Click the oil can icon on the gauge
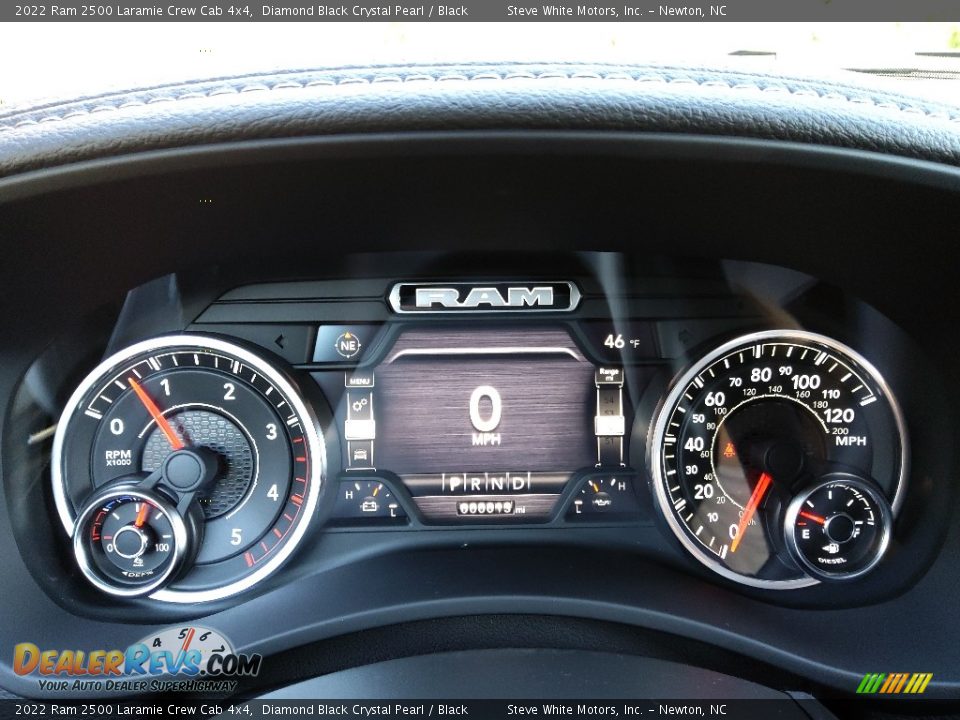The width and height of the screenshot is (960, 720). pyautogui.click(x=601, y=501)
